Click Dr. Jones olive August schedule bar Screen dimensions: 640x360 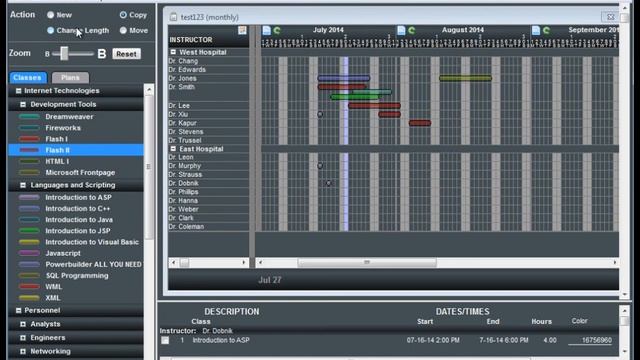point(465,78)
